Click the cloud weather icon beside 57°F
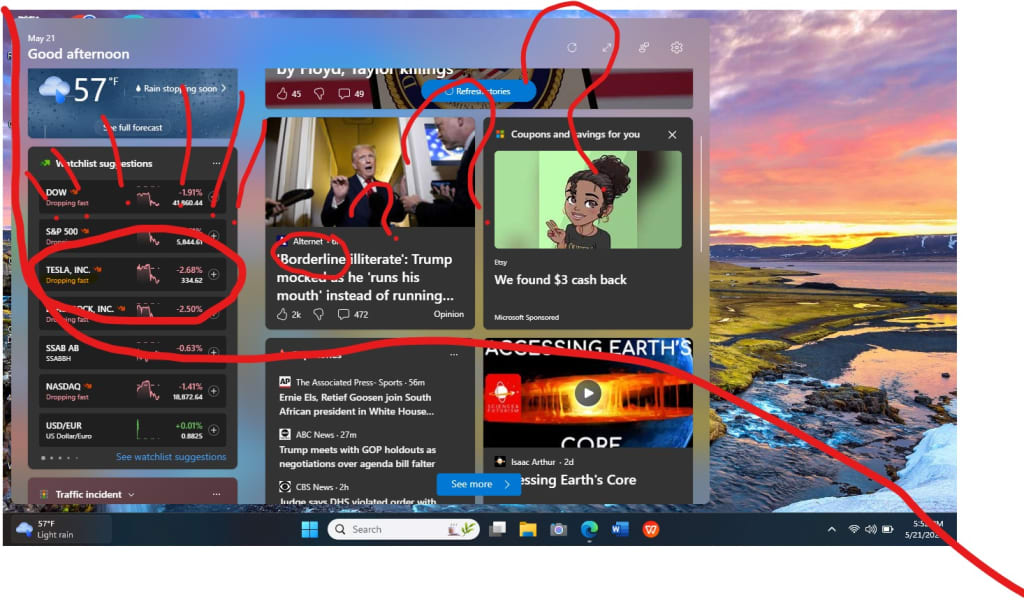1024x613 pixels. (x=54, y=89)
